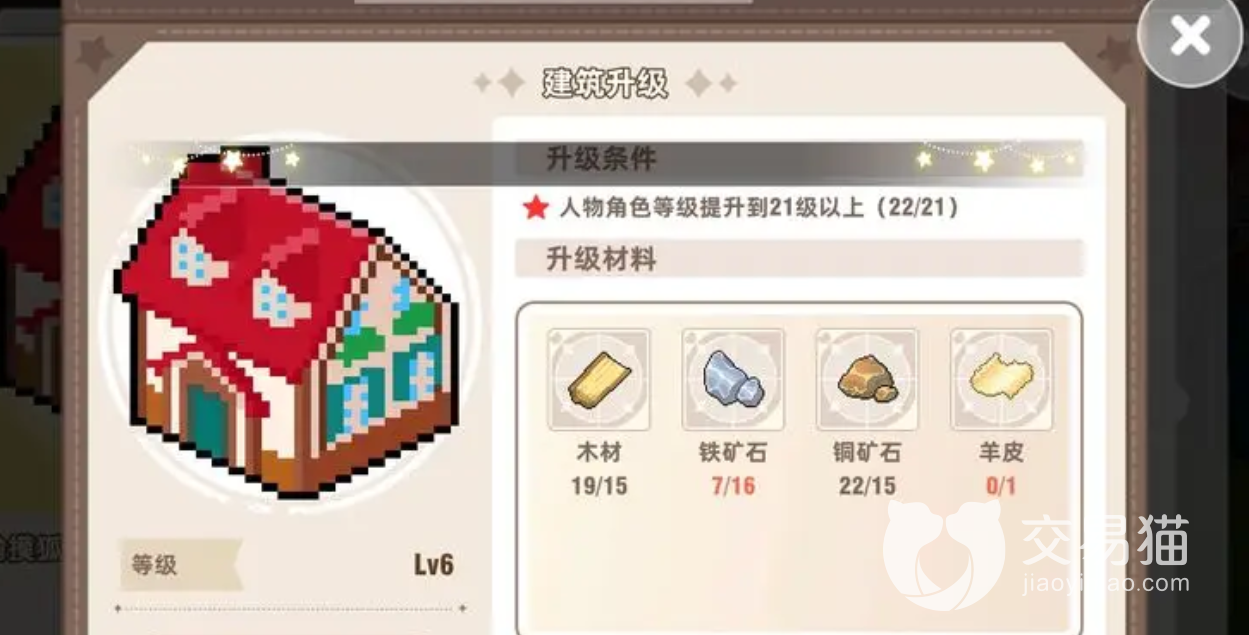Click the 升级材料 section header
Viewport: 1249px width, 635px height.
(x=601, y=259)
